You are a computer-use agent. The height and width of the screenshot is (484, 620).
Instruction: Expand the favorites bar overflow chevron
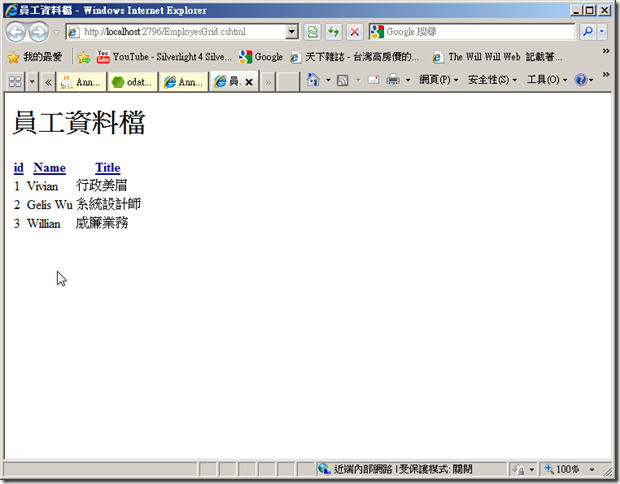pos(605,51)
